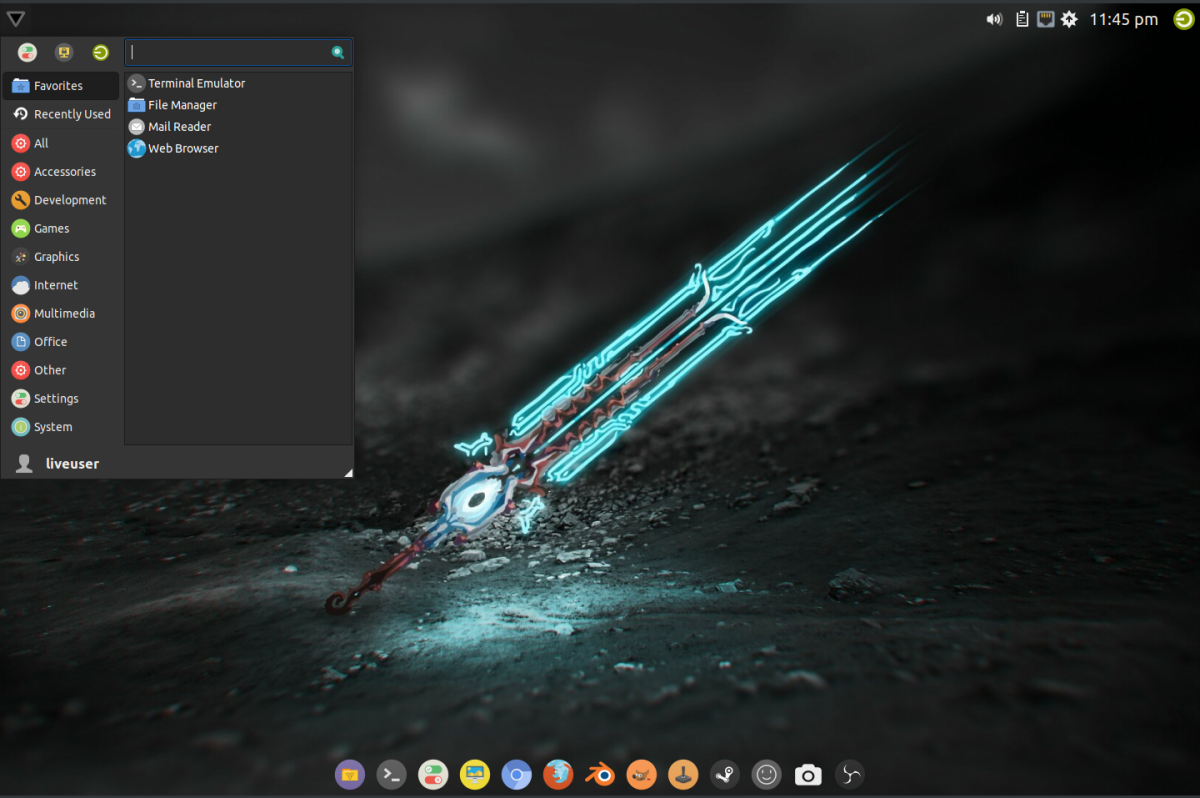1200x798 pixels.
Task: Open the joystick games dock icon
Action: pos(683,774)
